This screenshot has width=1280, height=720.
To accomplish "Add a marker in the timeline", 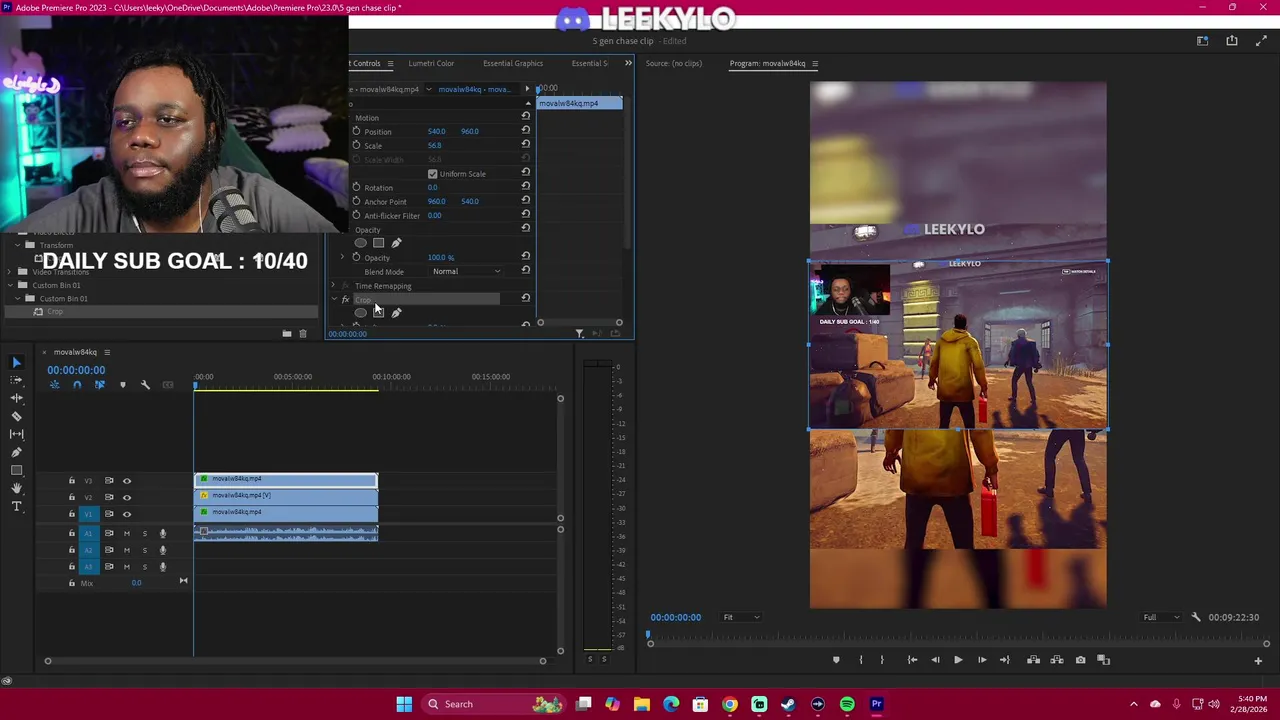I will coord(123,385).
